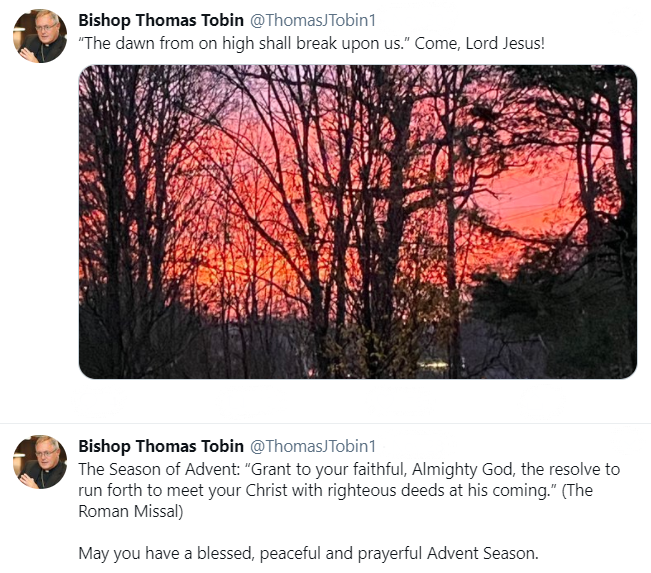Select @ThomasJTobin1 handle in the Advent tweet

pyautogui.click(x=312, y=446)
